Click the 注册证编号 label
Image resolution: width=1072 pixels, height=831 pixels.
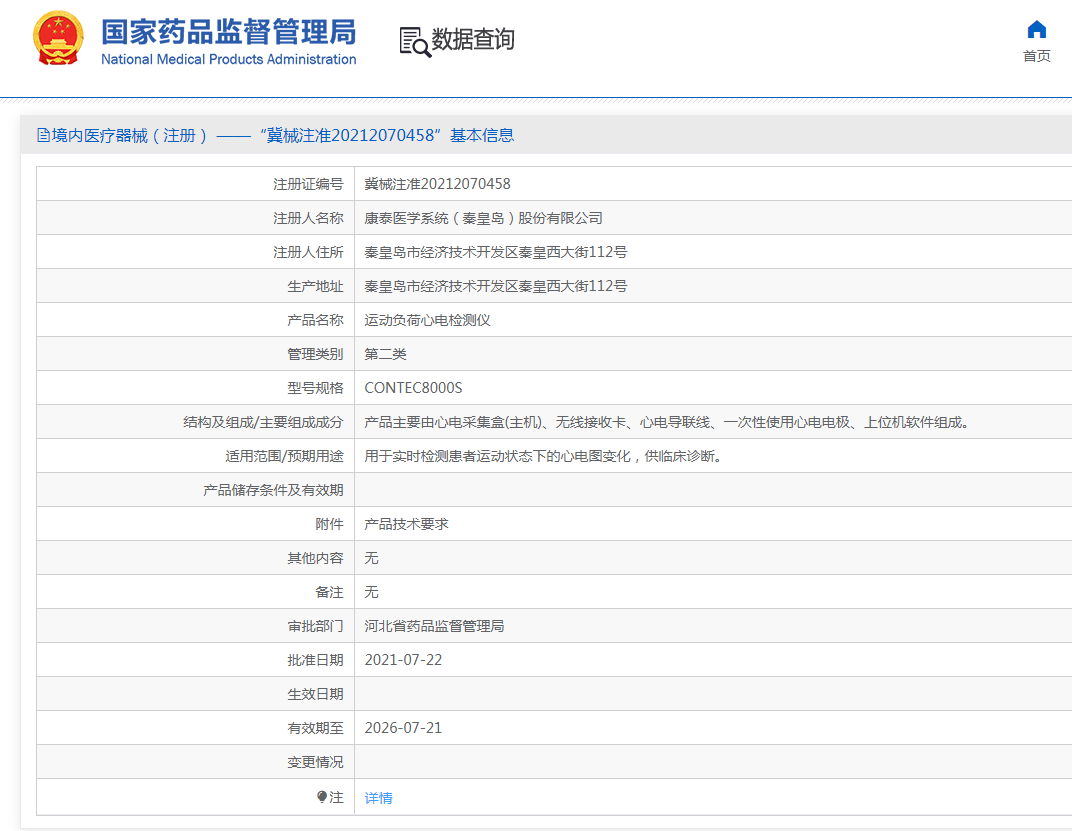[x=308, y=184]
